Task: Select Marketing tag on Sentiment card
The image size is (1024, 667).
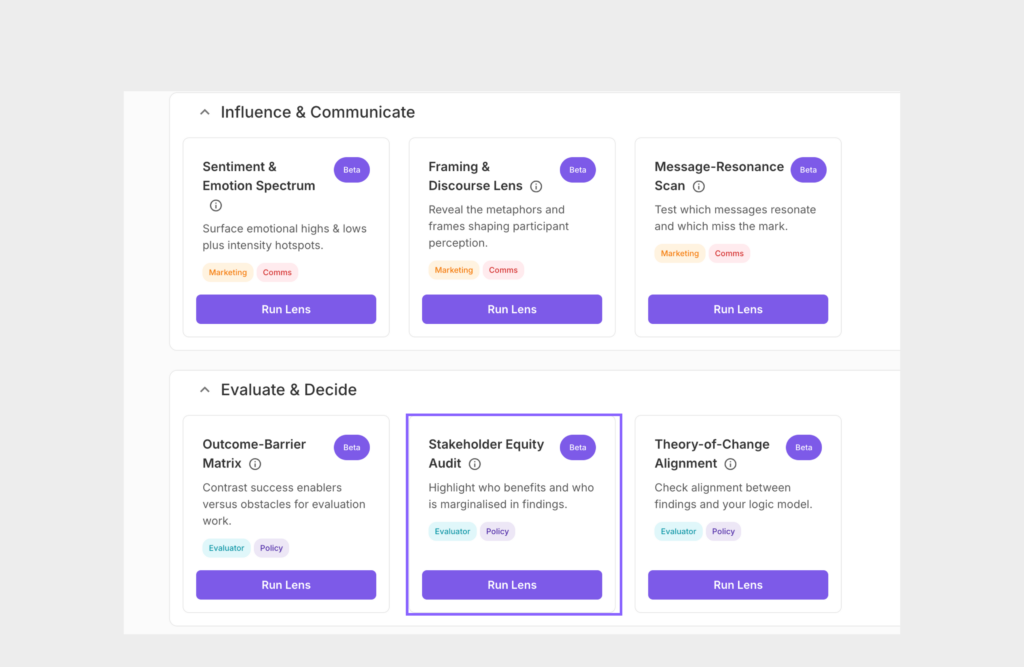Action: point(227,272)
